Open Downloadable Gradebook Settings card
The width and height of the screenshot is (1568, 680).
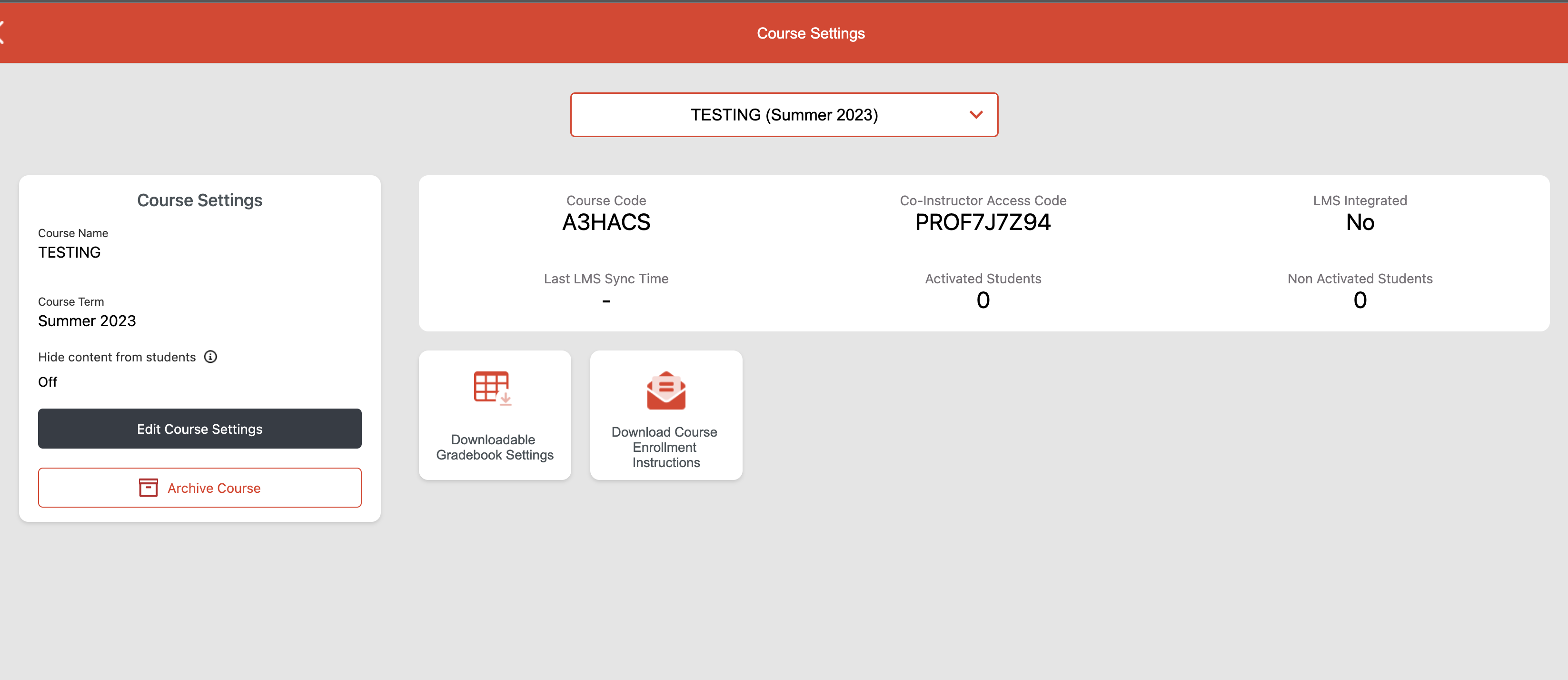click(x=494, y=447)
